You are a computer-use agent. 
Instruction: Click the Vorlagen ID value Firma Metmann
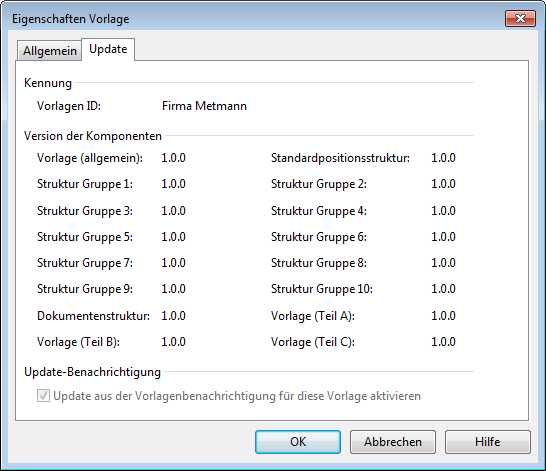204,106
